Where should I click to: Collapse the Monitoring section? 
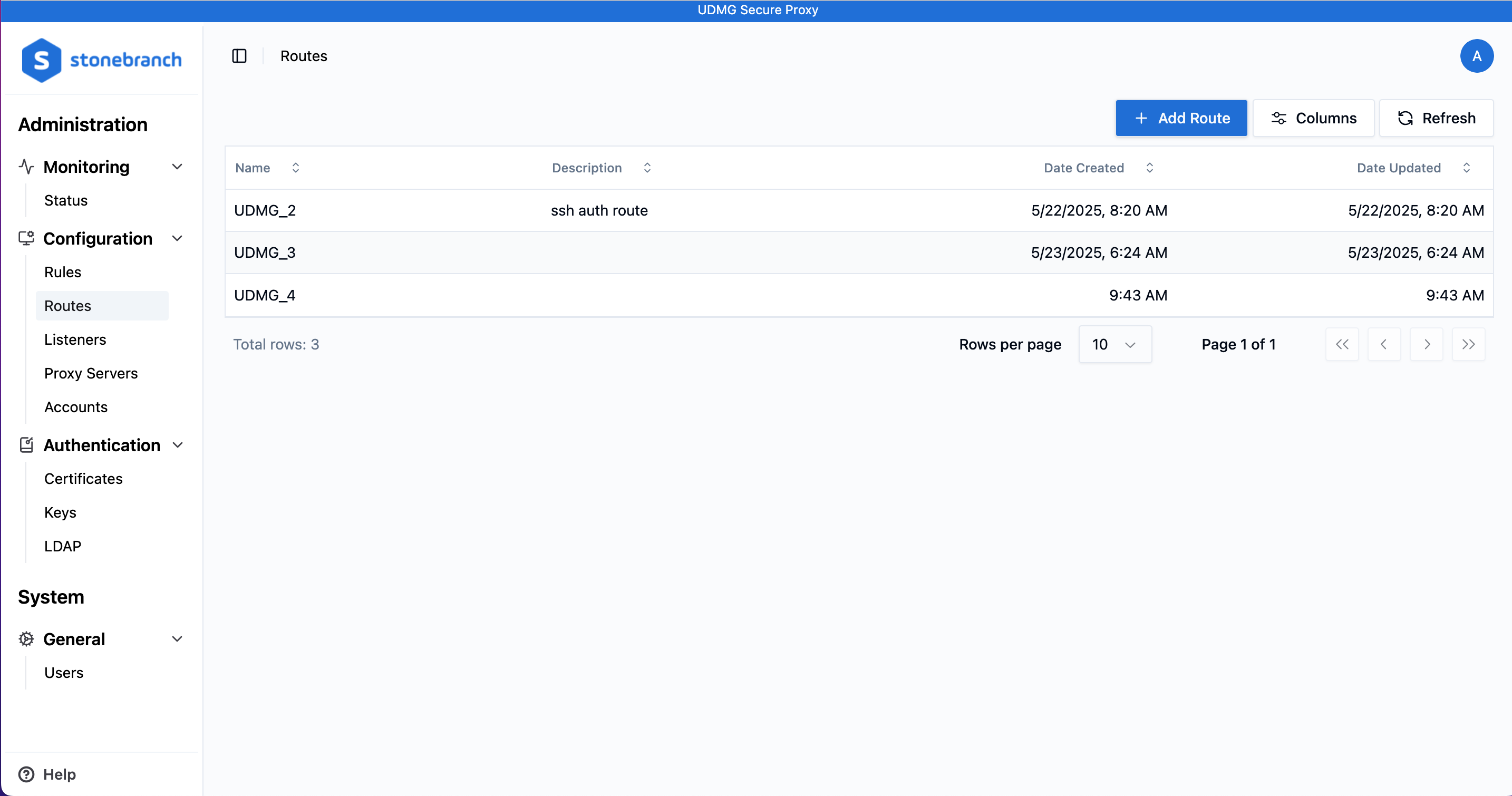click(x=177, y=167)
